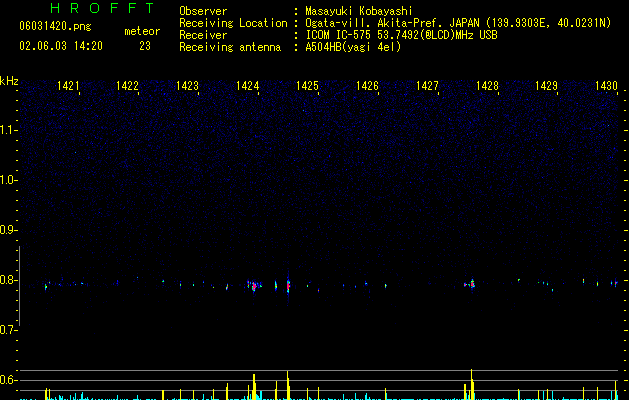Click observer name Masayuki Kobayashi
Image resolution: width=629 pixels, height=400 pixels.
[359, 11]
